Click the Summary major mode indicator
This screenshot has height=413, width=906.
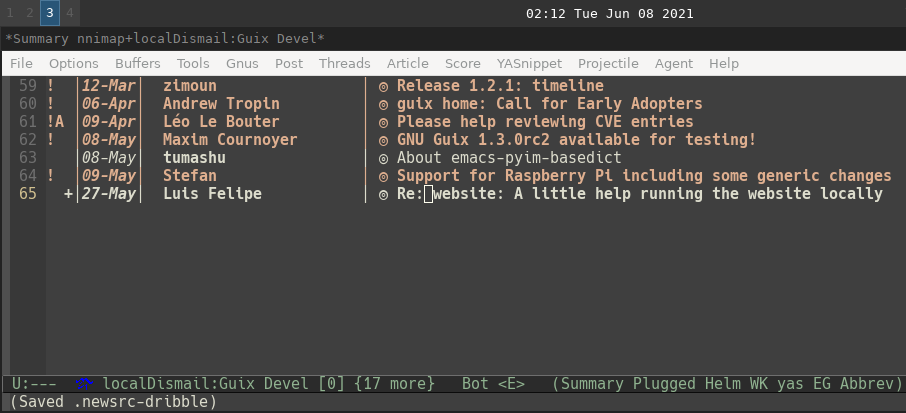588,384
